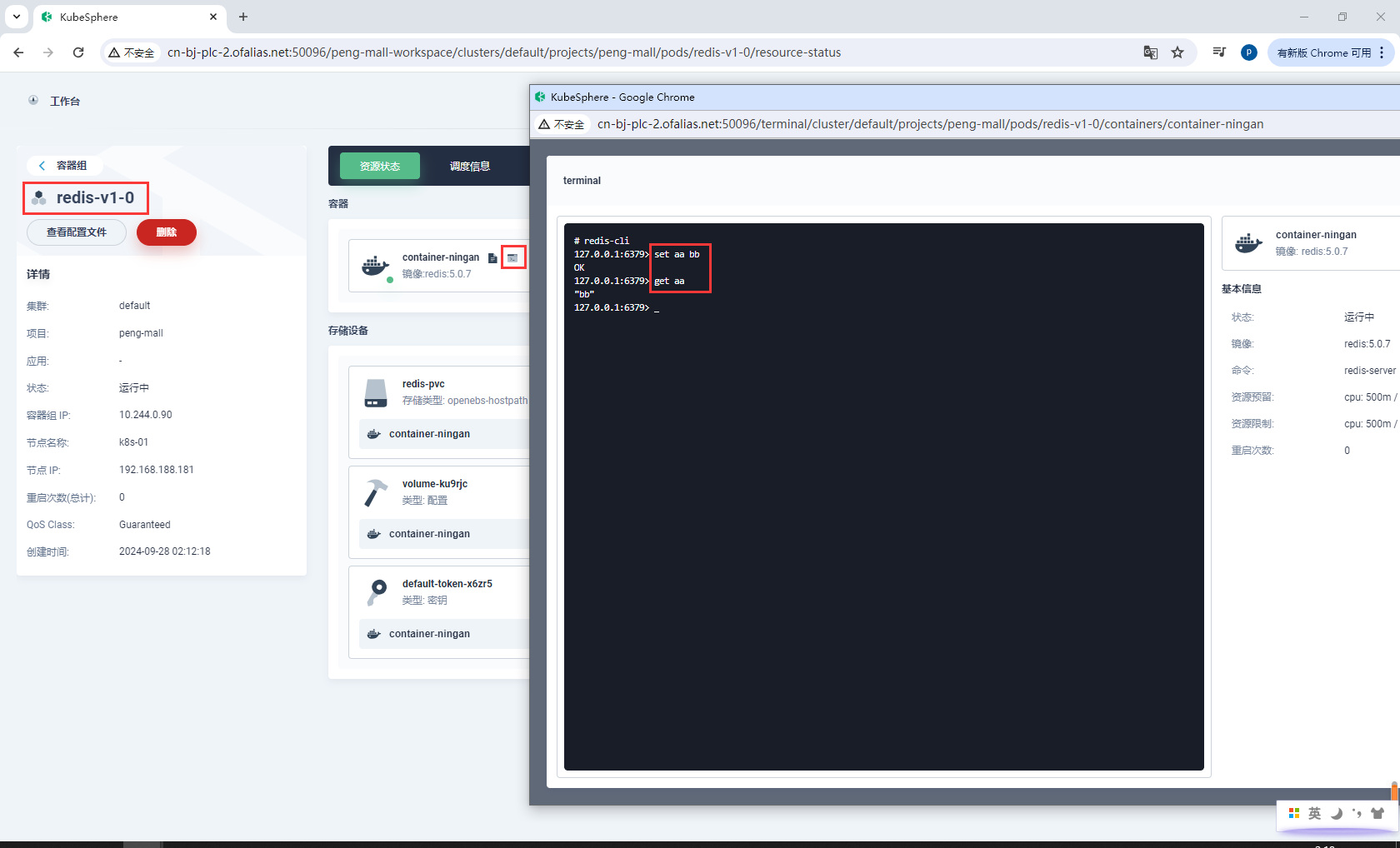The height and width of the screenshot is (848, 1400).
Task: Toggle the IME punctuation mode icon
Action: (x=1357, y=813)
